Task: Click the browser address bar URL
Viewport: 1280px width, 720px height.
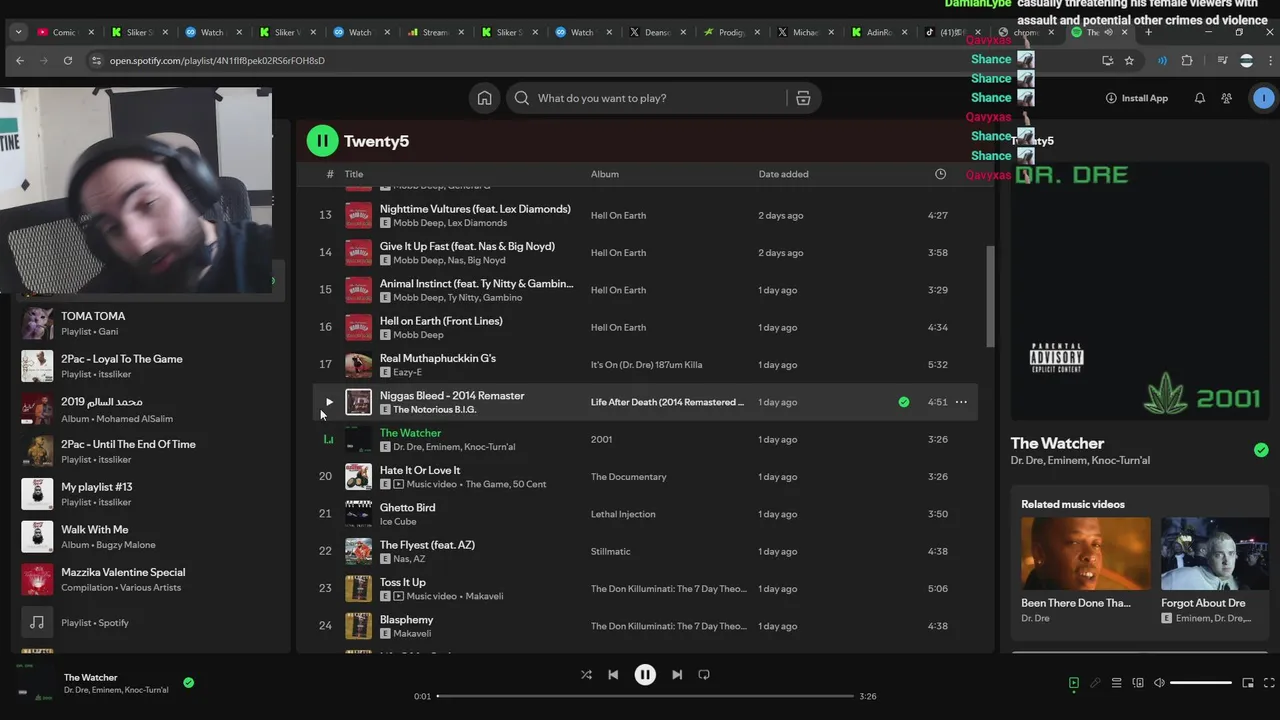Action: [x=217, y=61]
